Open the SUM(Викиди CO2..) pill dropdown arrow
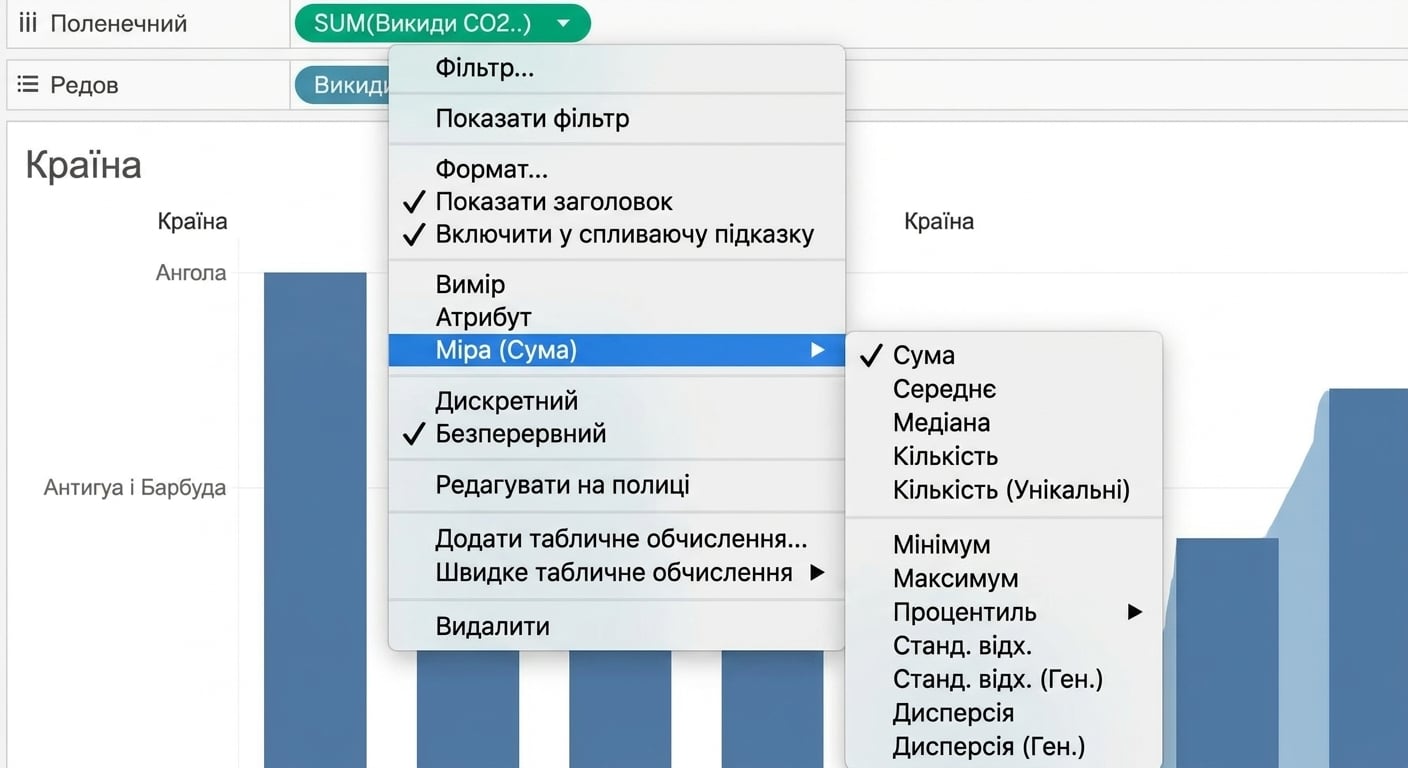The width and height of the screenshot is (1408, 768). pos(564,24)
